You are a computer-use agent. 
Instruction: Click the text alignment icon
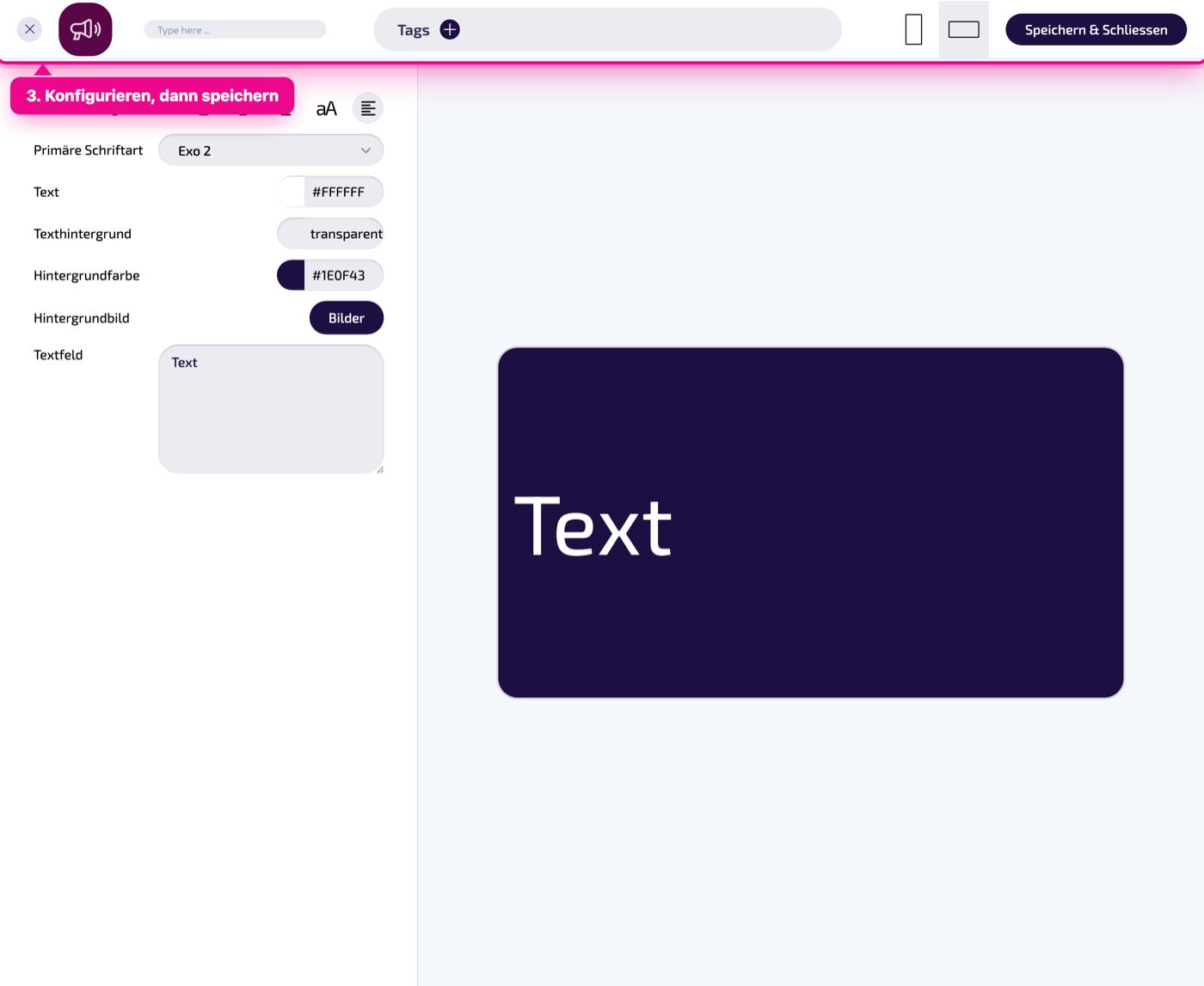pos(368,108)
